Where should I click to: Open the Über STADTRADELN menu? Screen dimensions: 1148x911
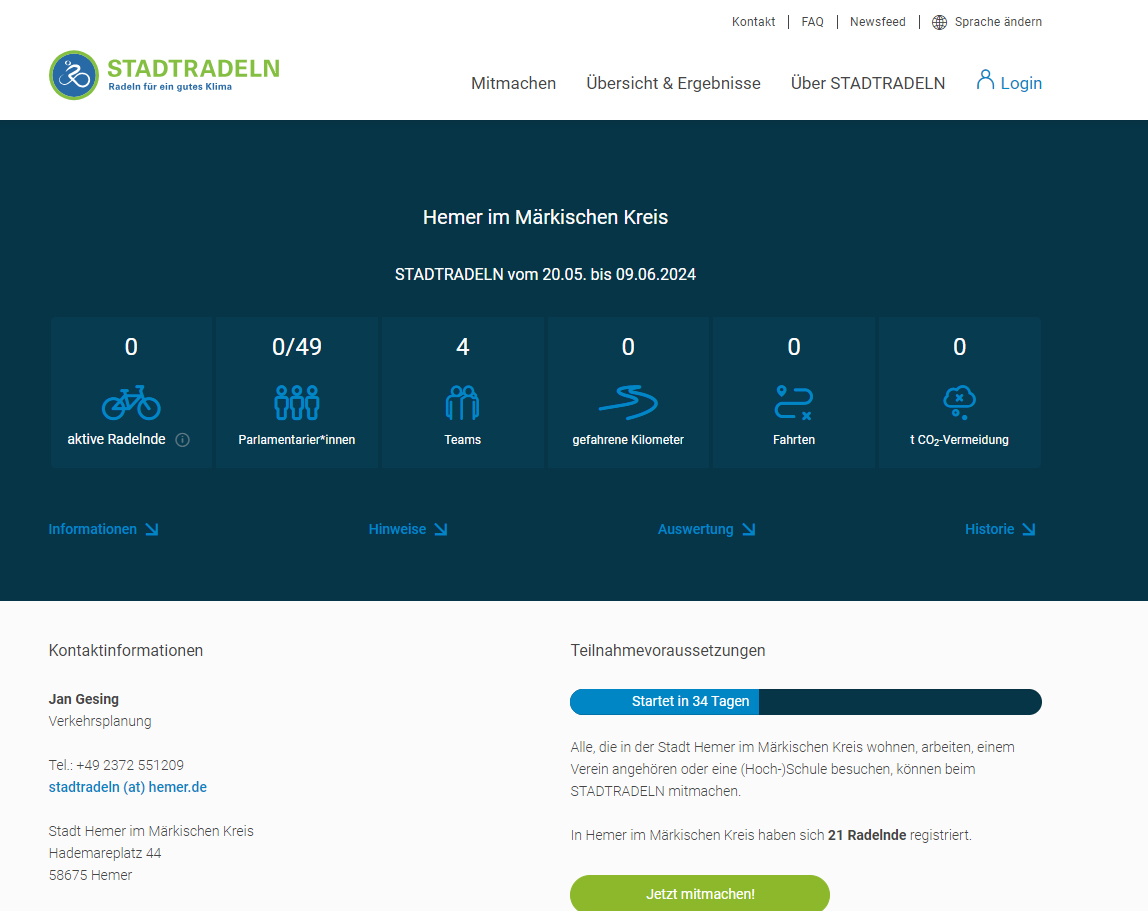coord(868,83)
